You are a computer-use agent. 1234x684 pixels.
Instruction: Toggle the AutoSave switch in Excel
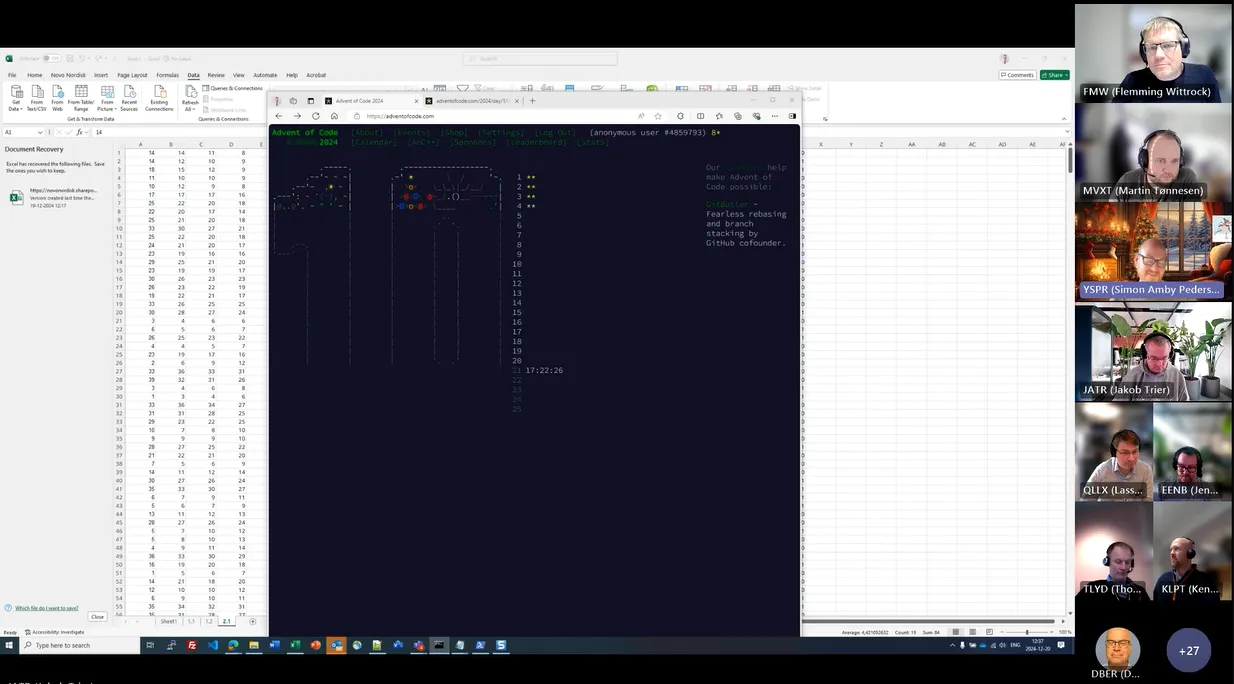pos(50,59)
